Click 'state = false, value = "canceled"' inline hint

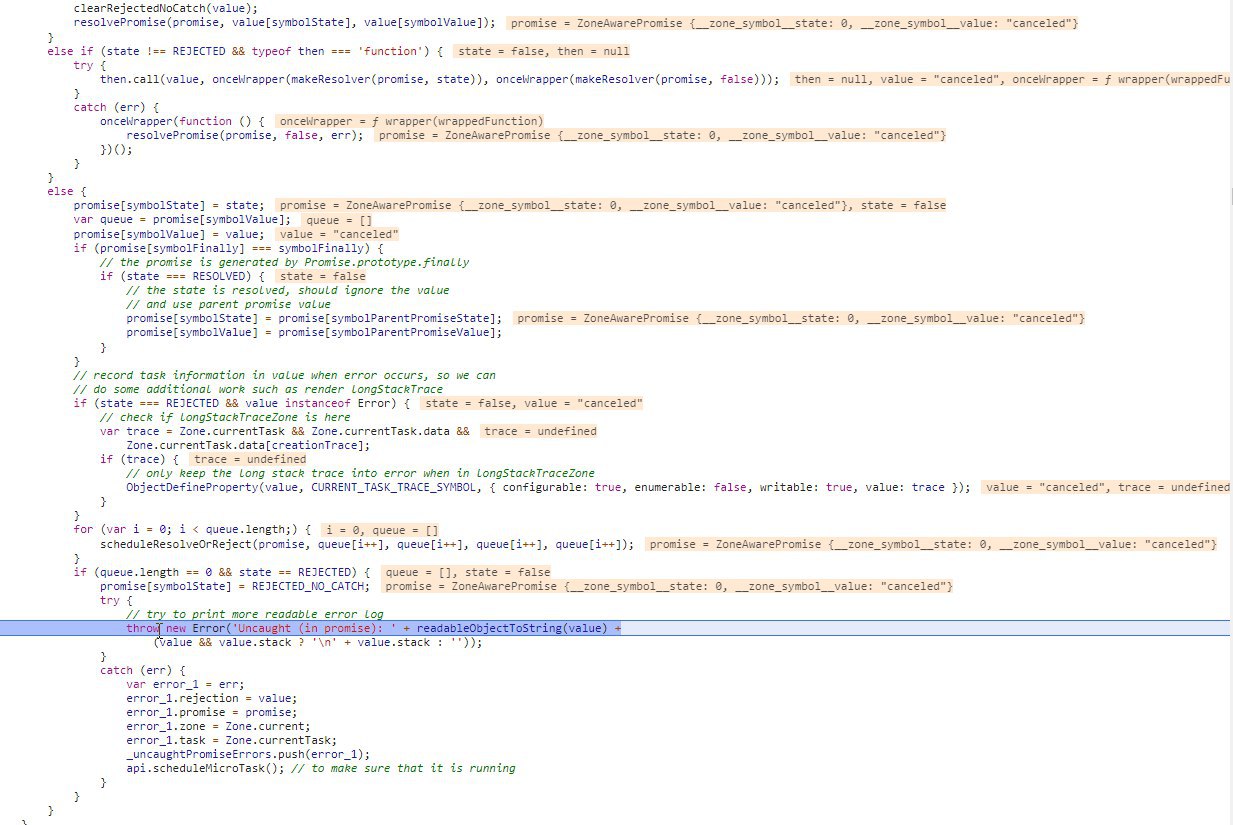pos(531,403)
